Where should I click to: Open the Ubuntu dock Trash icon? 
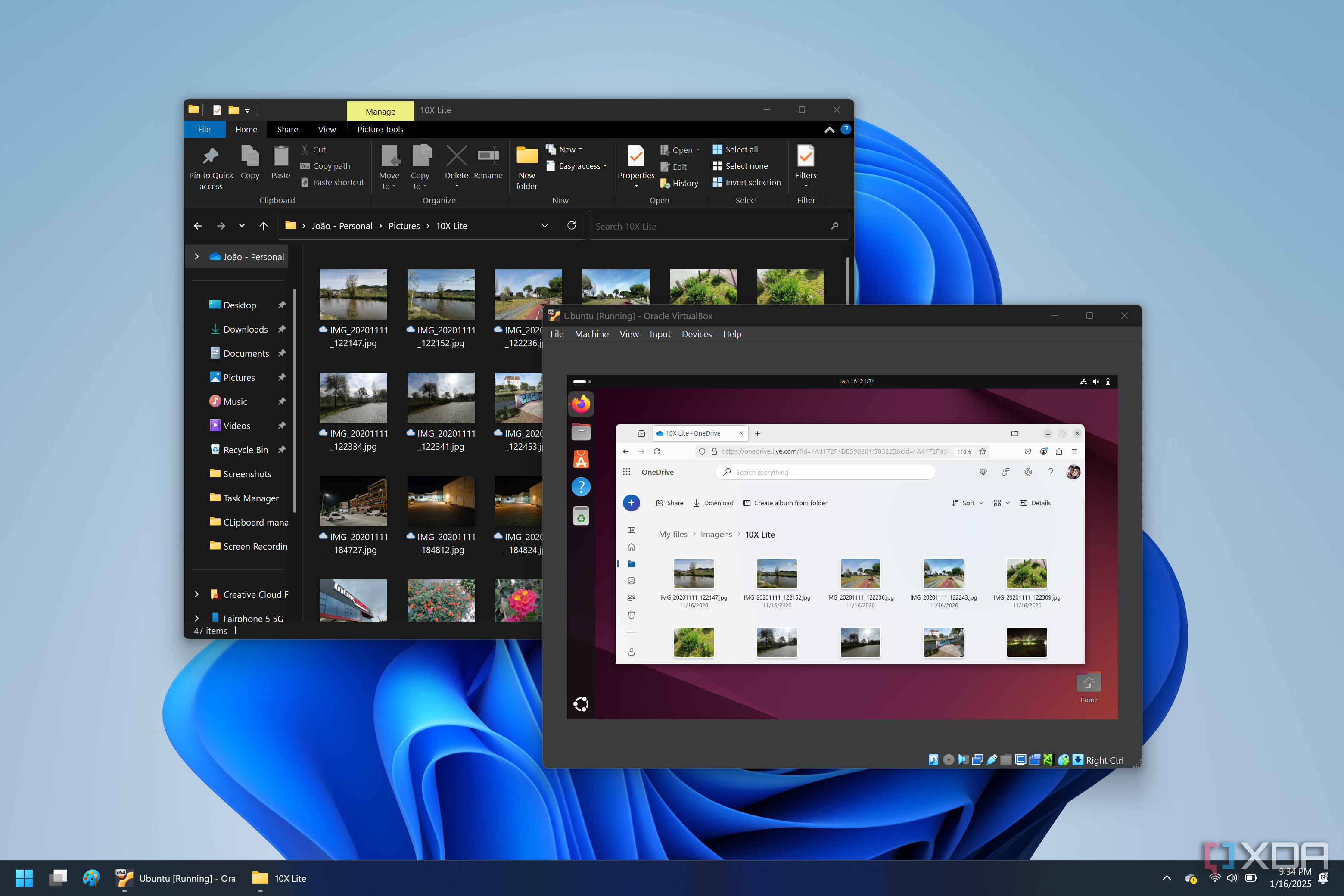[x=581, y=516]
